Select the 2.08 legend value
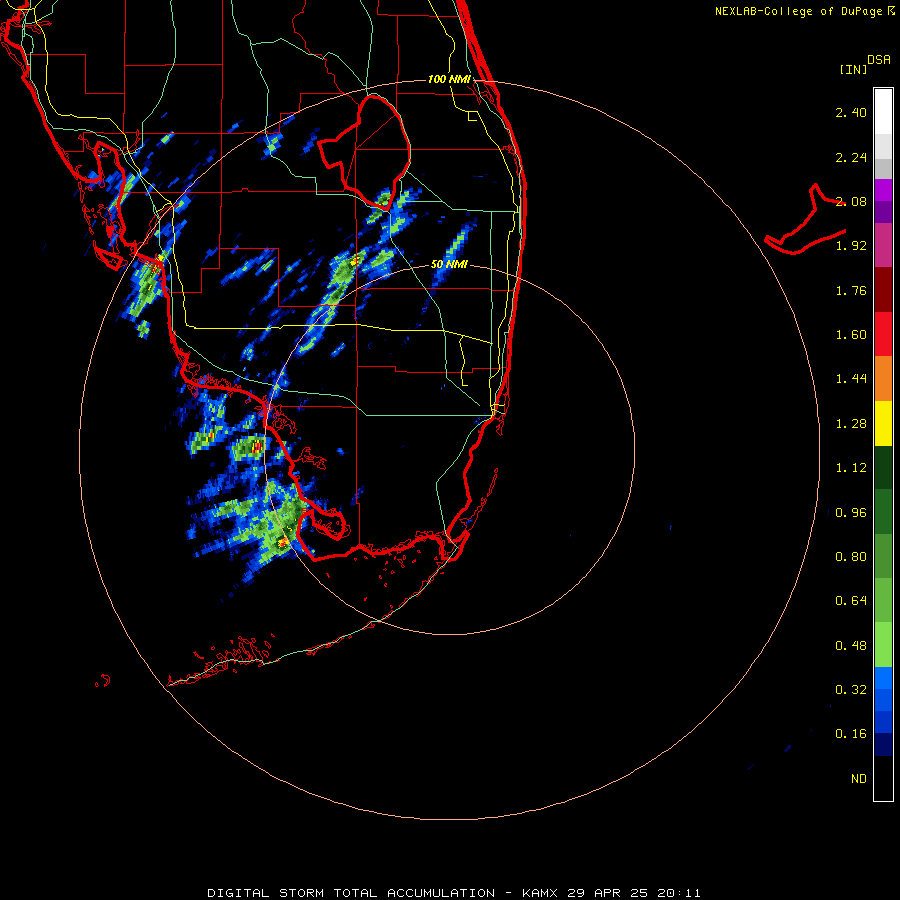 (851, 201)
